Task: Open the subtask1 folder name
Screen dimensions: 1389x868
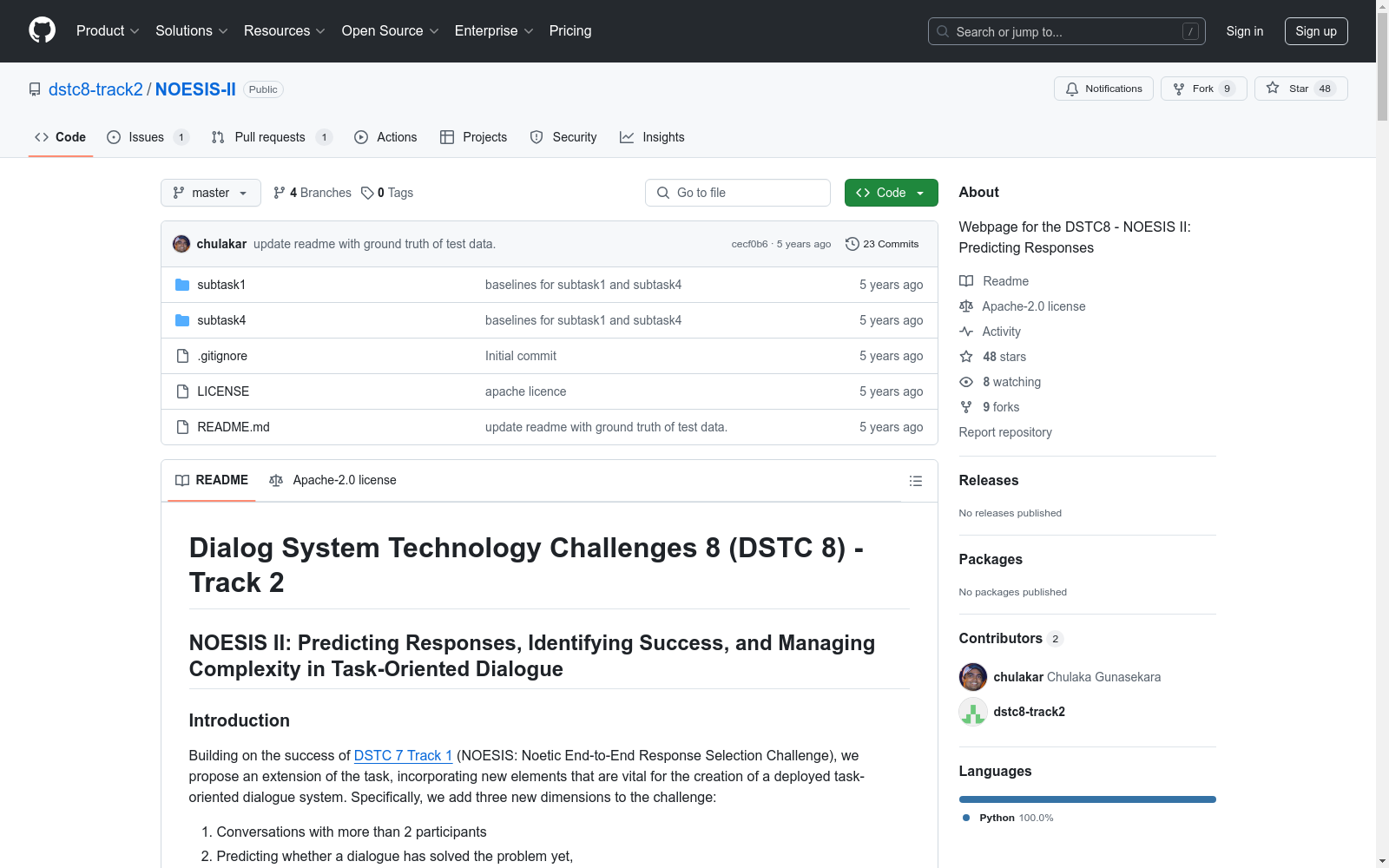Action: [x=221, y=285]
